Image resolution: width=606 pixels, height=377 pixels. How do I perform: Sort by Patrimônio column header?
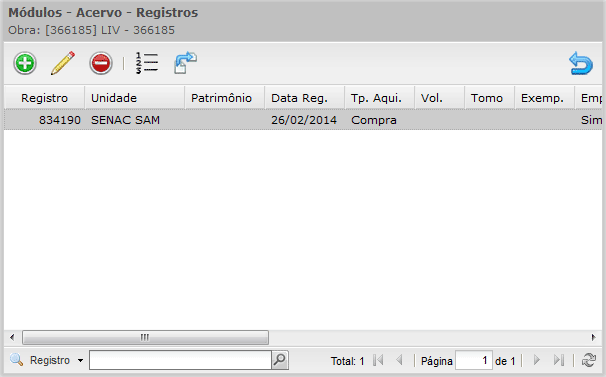[225, 98]
